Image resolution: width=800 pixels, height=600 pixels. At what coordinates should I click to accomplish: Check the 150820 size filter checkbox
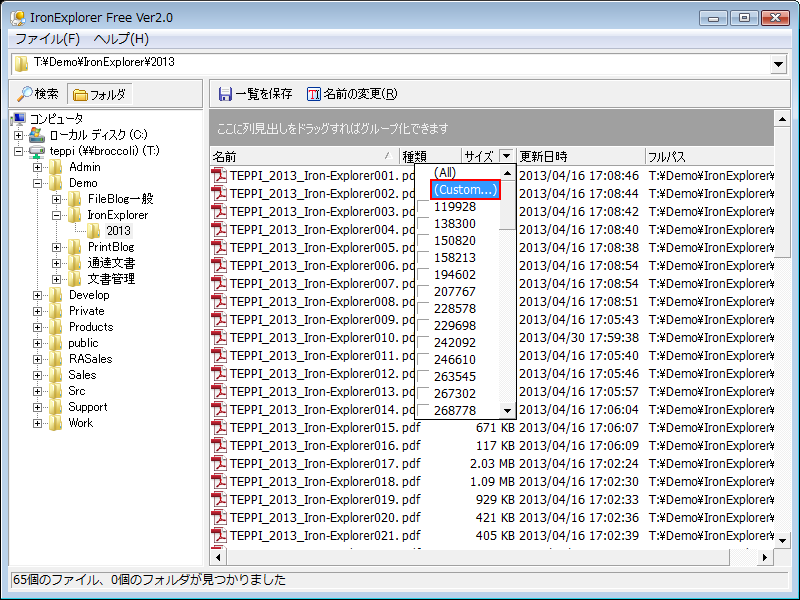click(423, 240)
